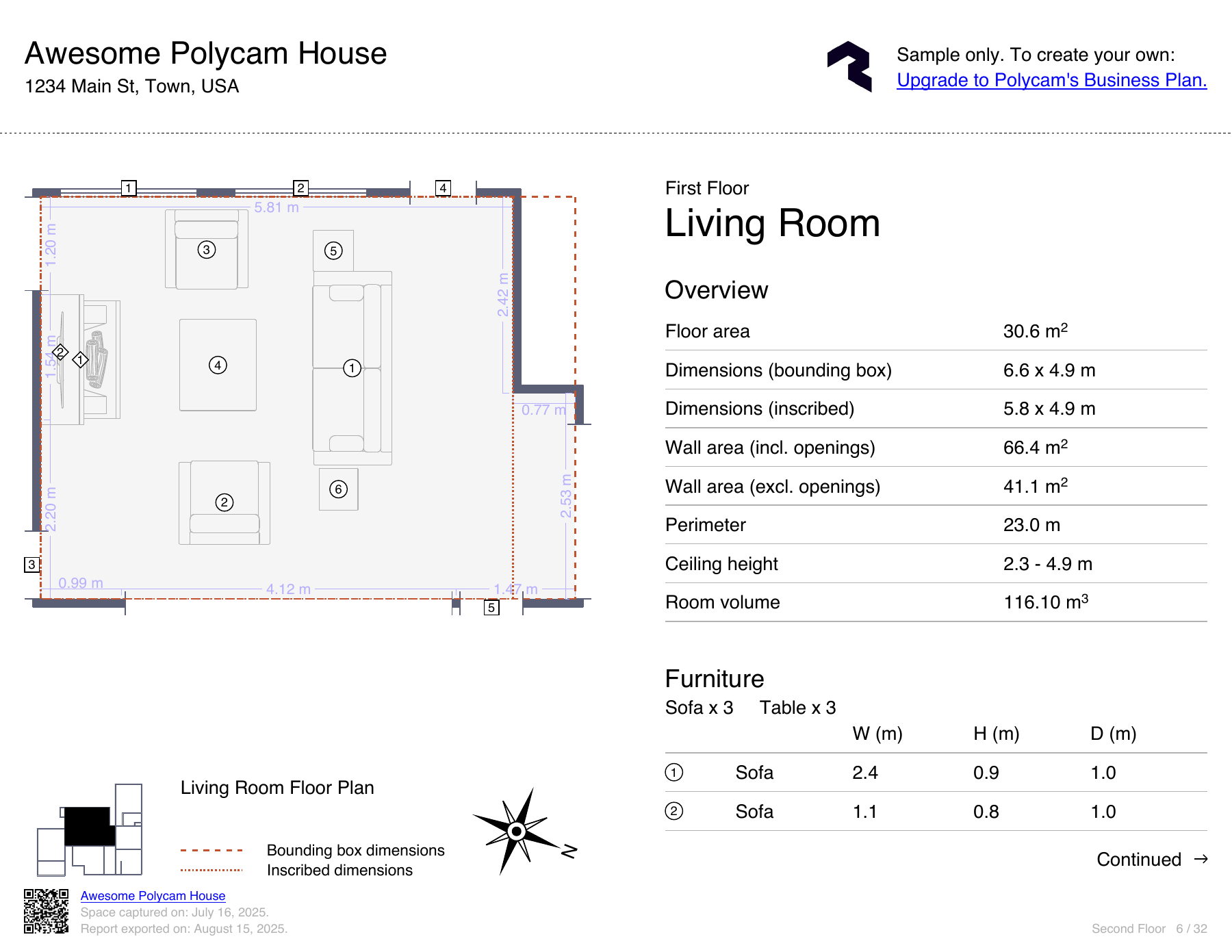This screenshot has height=952, width=1232.
Task: Select the house overview minimap thumbnail
Action: (90, 829)
